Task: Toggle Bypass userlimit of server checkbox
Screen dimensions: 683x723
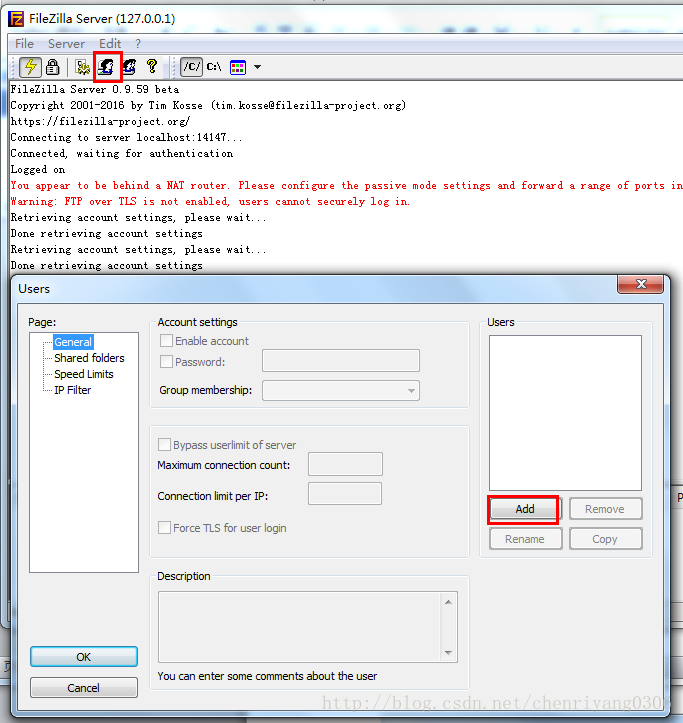Action: [164, 445]
